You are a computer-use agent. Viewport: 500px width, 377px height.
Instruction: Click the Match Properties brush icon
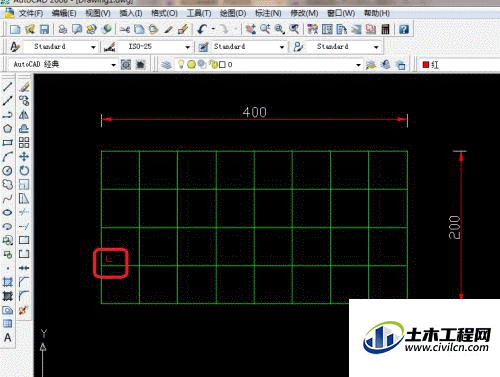[x=183, y=29]
